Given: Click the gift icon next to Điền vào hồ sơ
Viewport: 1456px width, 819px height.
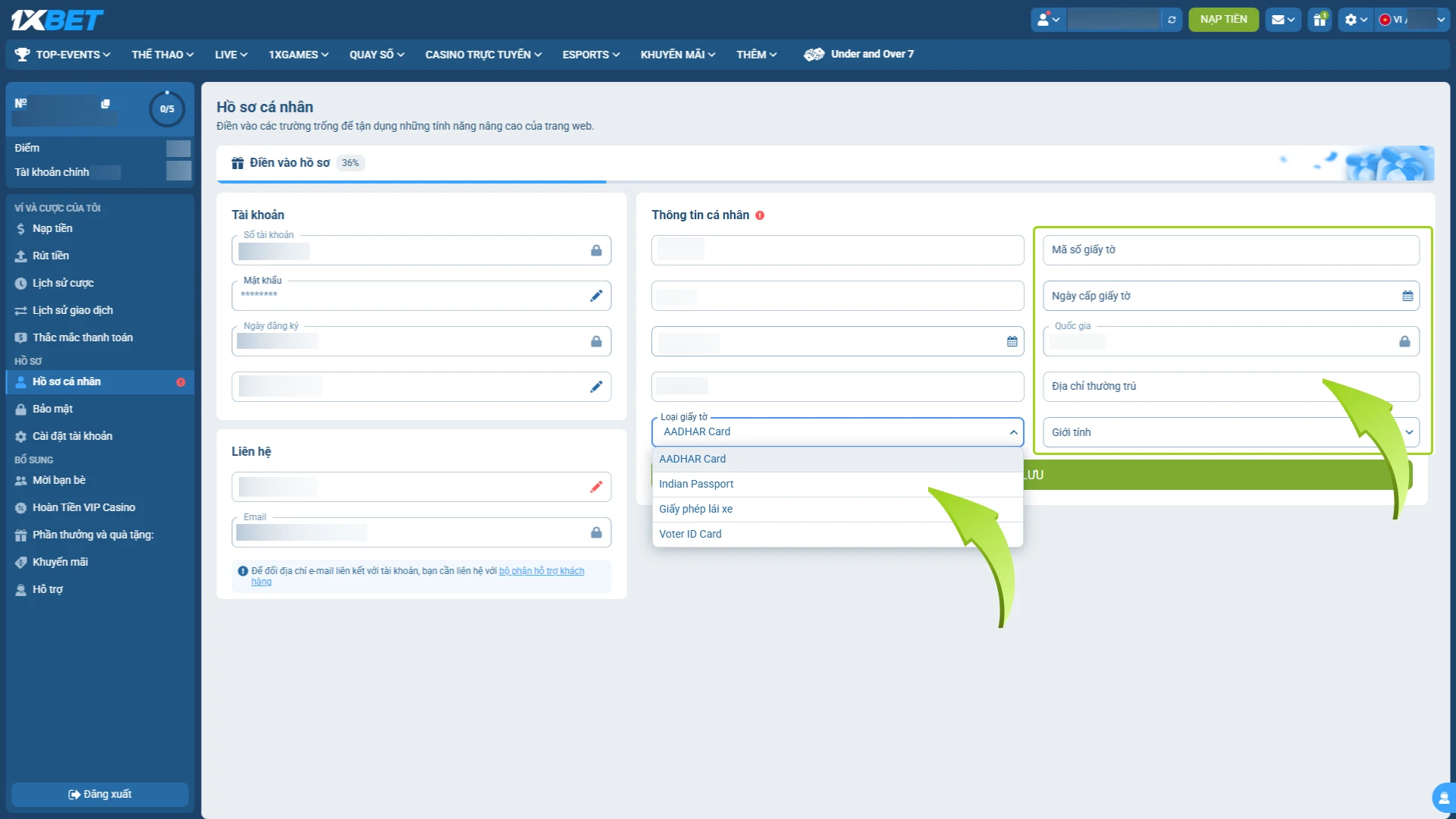Looking at the screenshot, I should click(237, 163).
